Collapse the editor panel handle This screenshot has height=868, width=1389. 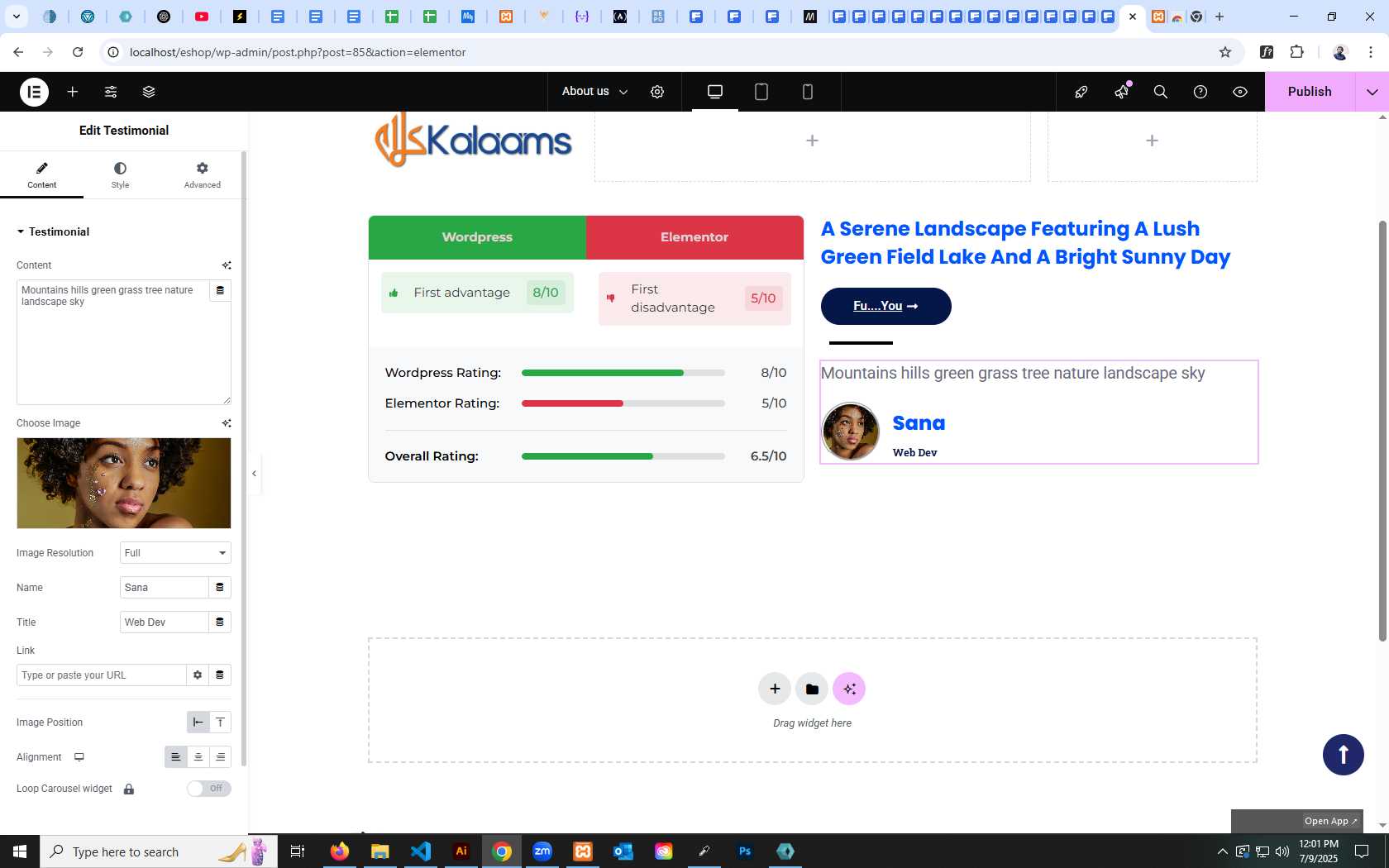(x=255, y=474)
